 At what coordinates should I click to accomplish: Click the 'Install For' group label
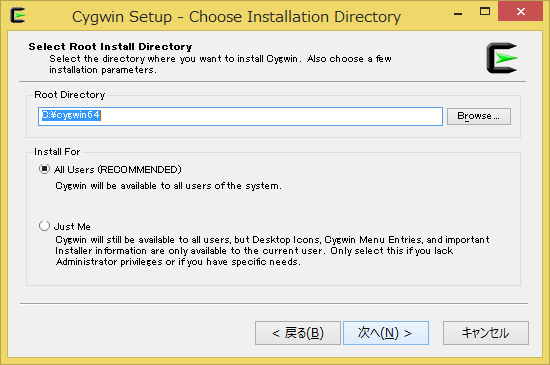(57, 151)
